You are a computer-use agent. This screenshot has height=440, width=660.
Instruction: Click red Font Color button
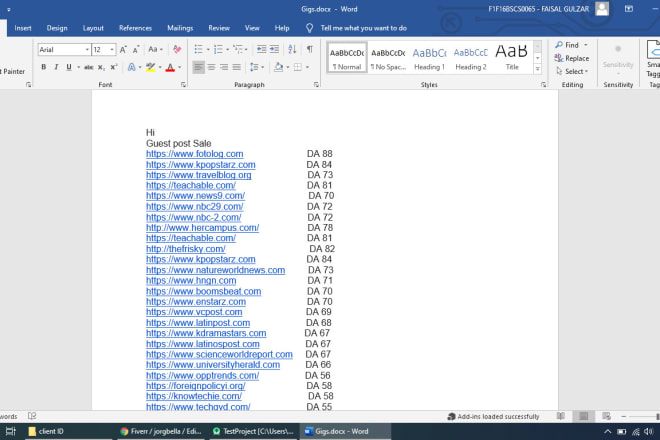point(170,67)
